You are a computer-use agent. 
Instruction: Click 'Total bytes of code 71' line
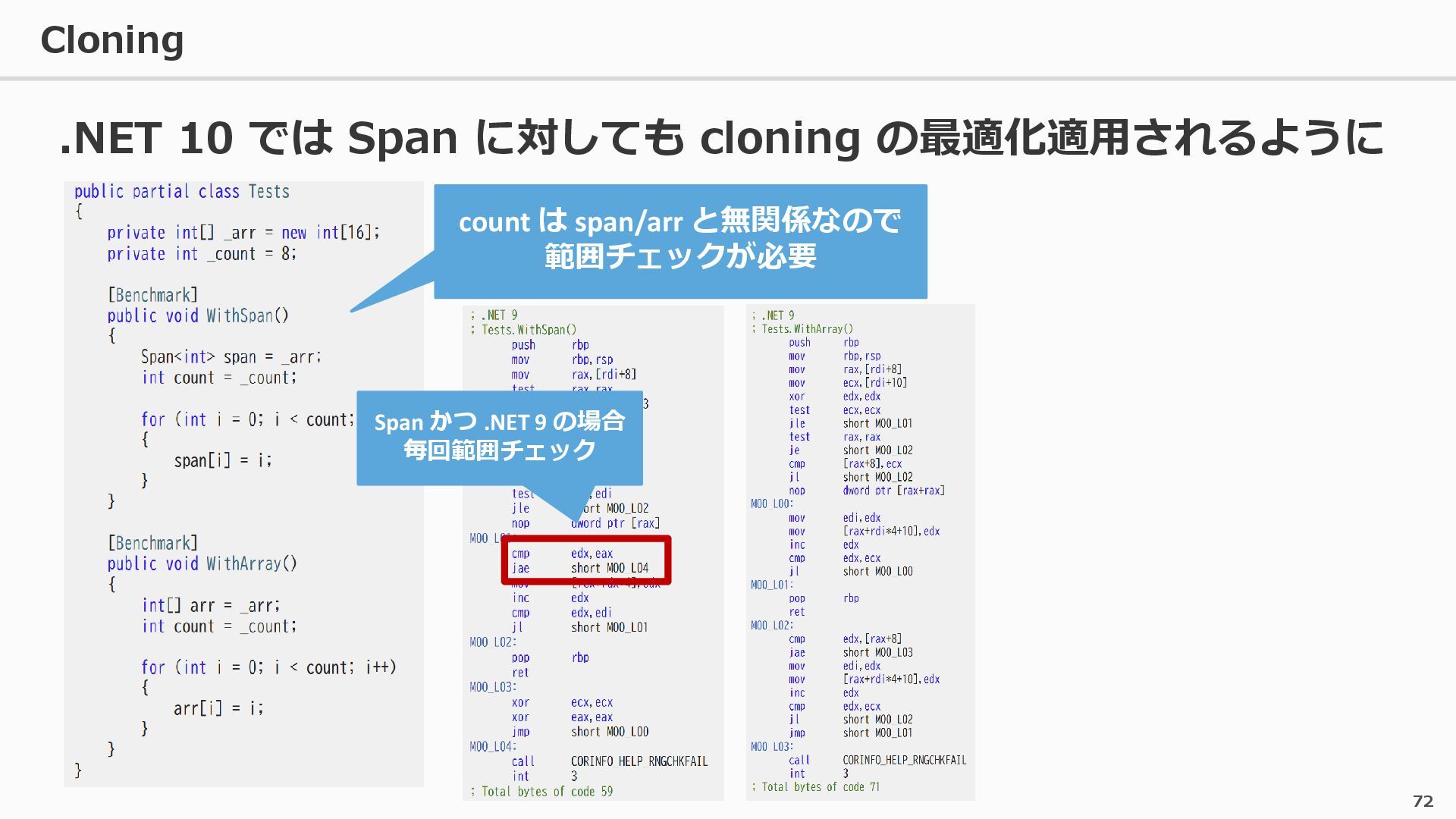[816, 787]
